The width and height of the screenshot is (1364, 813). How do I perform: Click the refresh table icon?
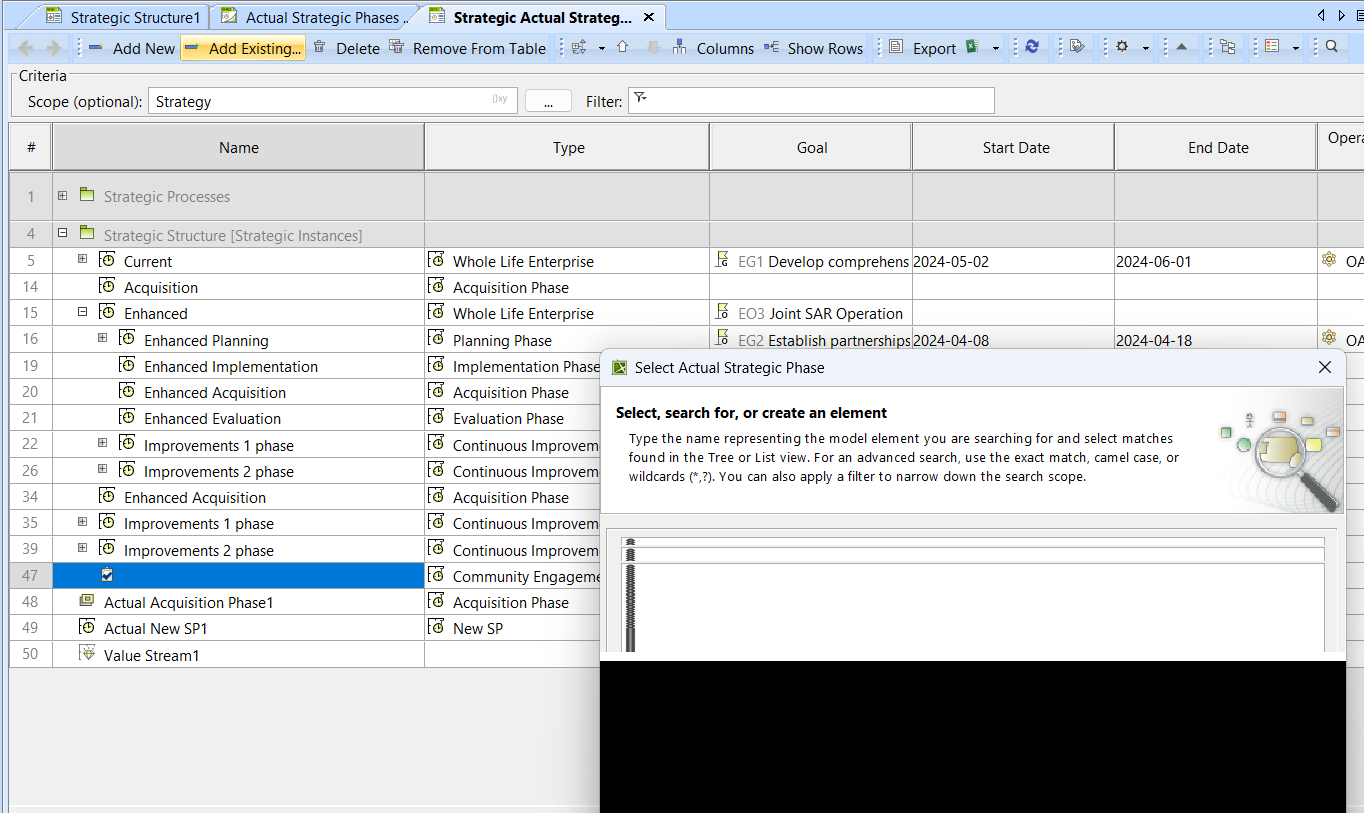point(1032,47)
